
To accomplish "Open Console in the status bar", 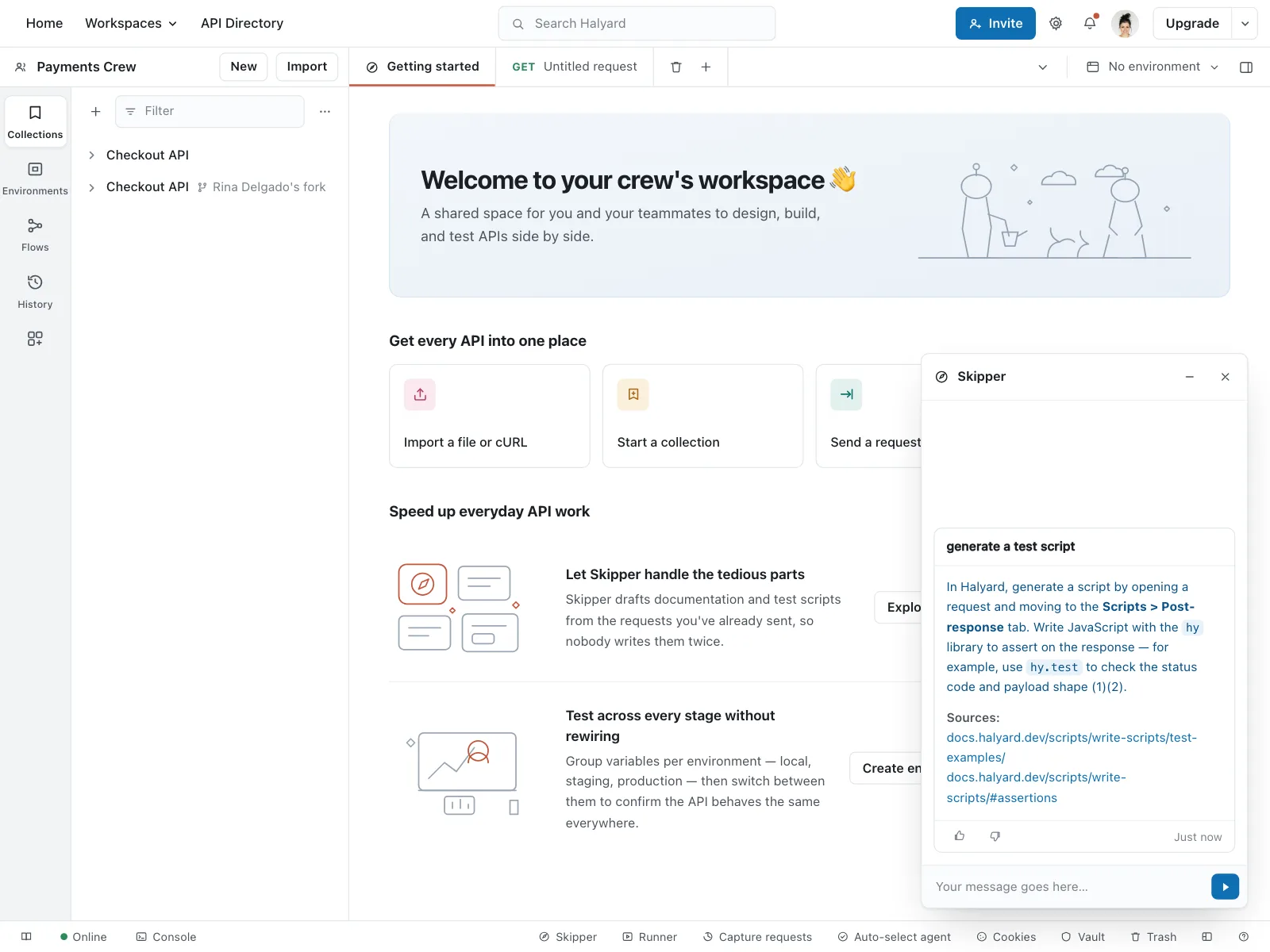I will (166, 937).
